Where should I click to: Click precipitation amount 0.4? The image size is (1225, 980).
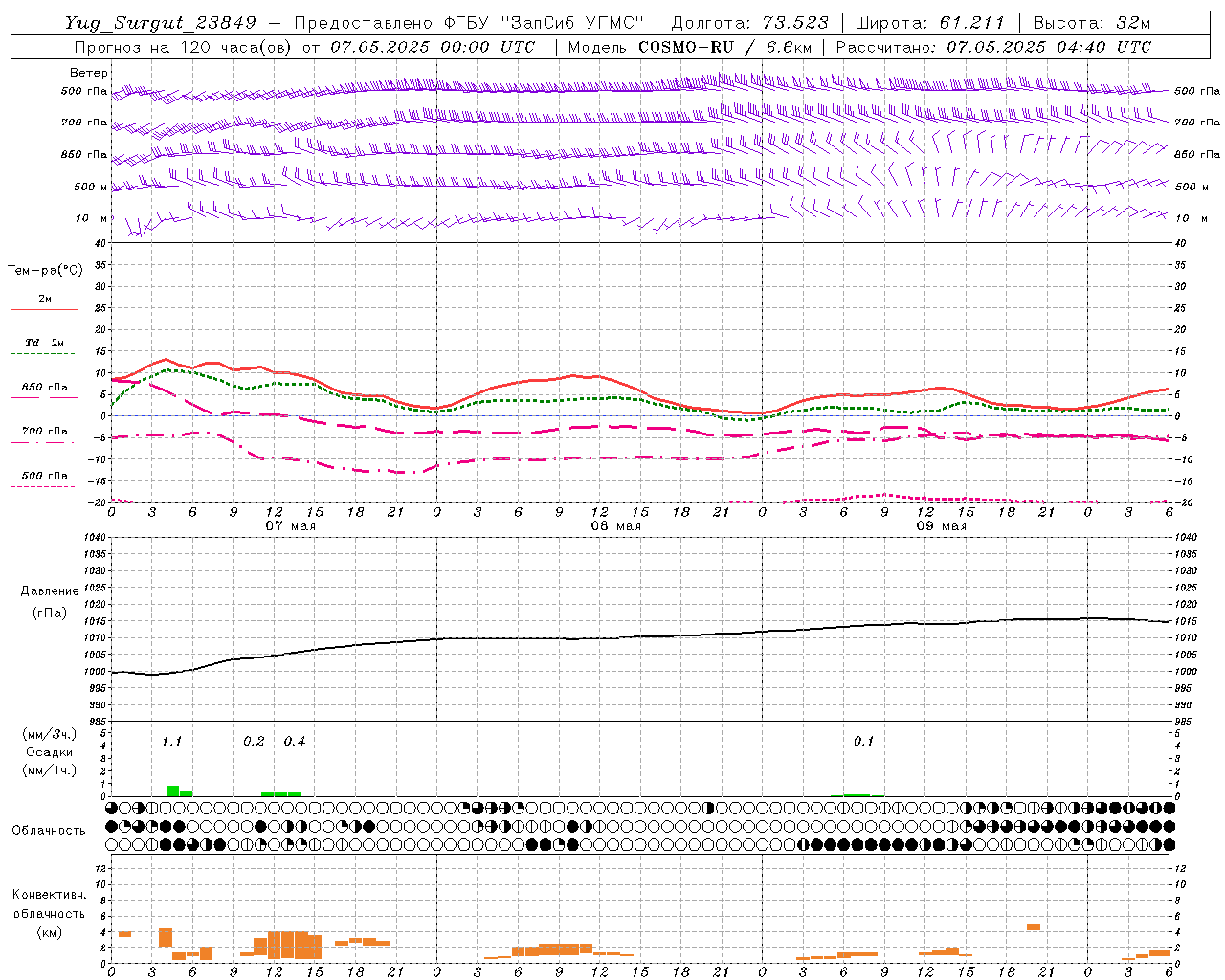295,742
